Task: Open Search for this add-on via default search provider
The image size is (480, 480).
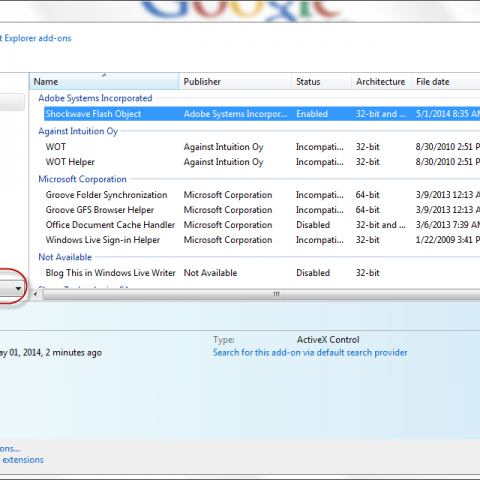Action: tap(310, 353)
